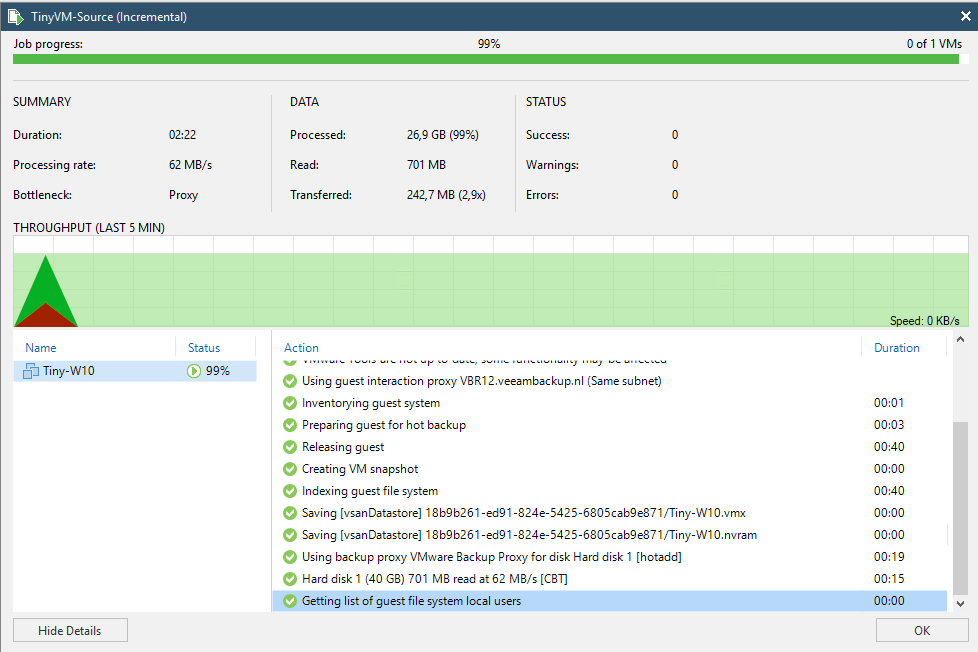Click success icon beside Creating VM snapshot
The height and width of the screenshot is (652, 978).
[290, 469]
